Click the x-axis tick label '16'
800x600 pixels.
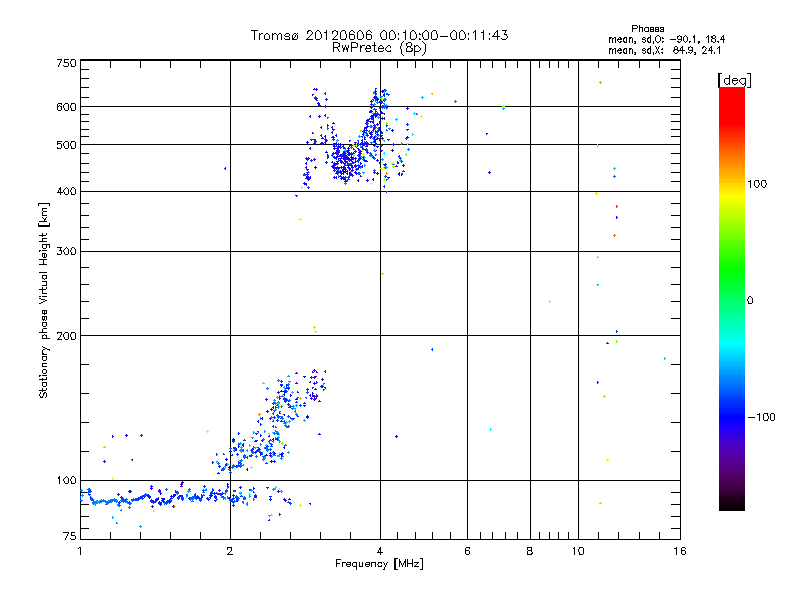tap(680, 551)
